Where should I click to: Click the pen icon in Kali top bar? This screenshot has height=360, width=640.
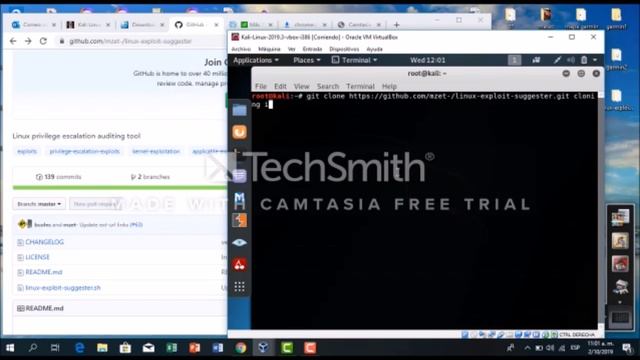557,60
